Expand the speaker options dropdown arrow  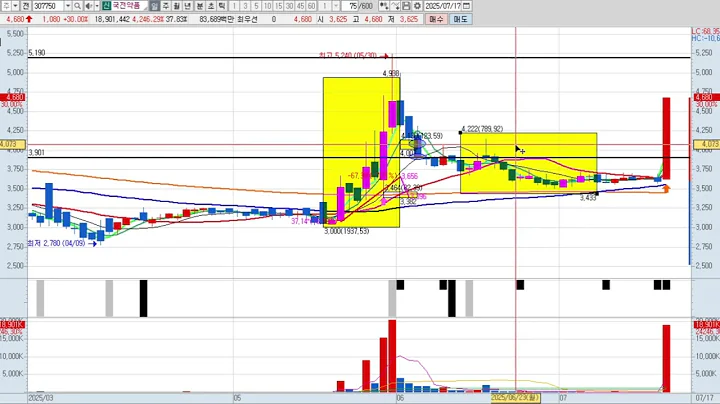tap(97, 6)
